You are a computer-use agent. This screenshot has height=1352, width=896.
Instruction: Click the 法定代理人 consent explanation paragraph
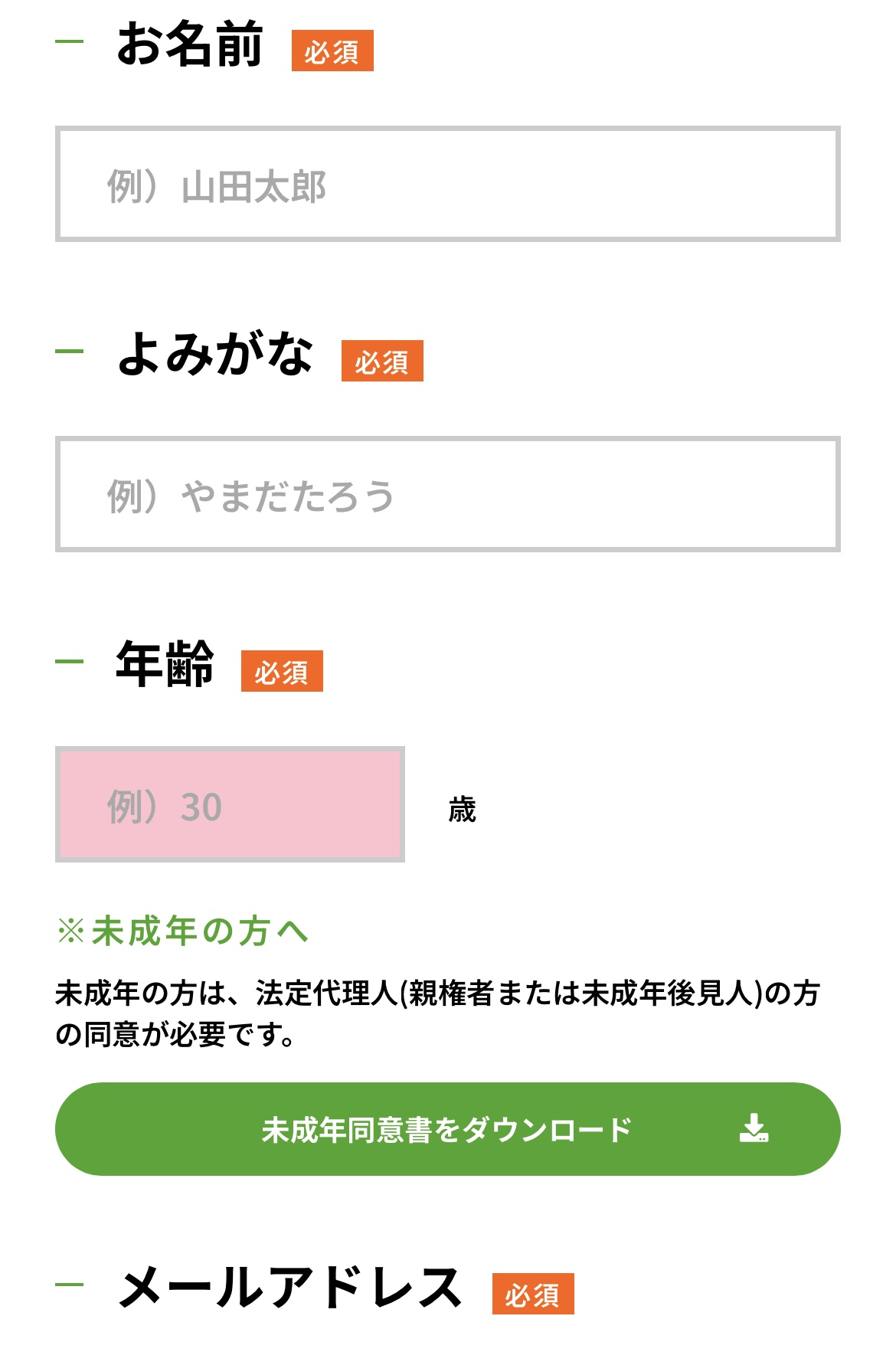coord(437,1013)
